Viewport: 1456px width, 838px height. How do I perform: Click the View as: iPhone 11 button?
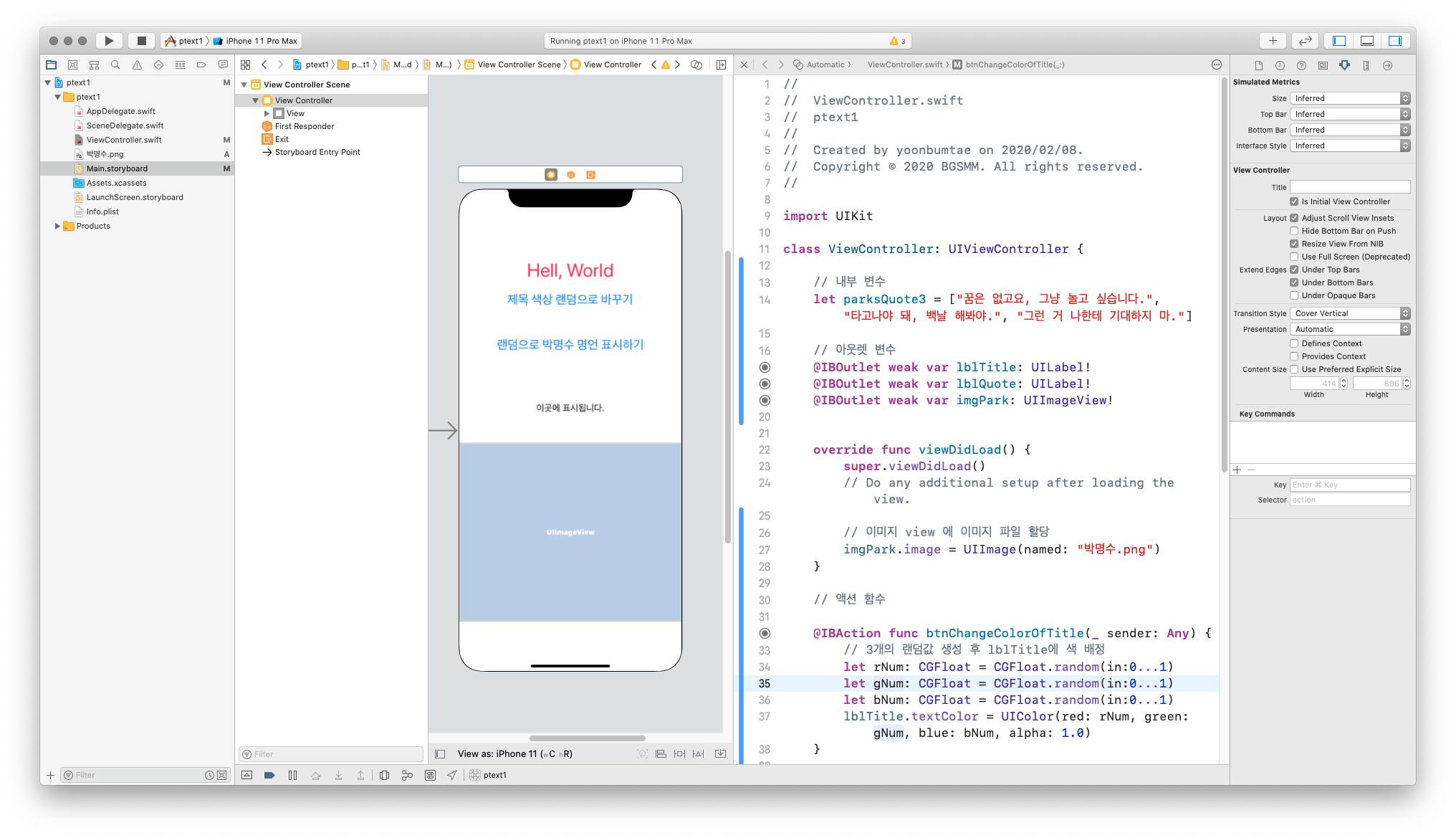click(514, 753)
